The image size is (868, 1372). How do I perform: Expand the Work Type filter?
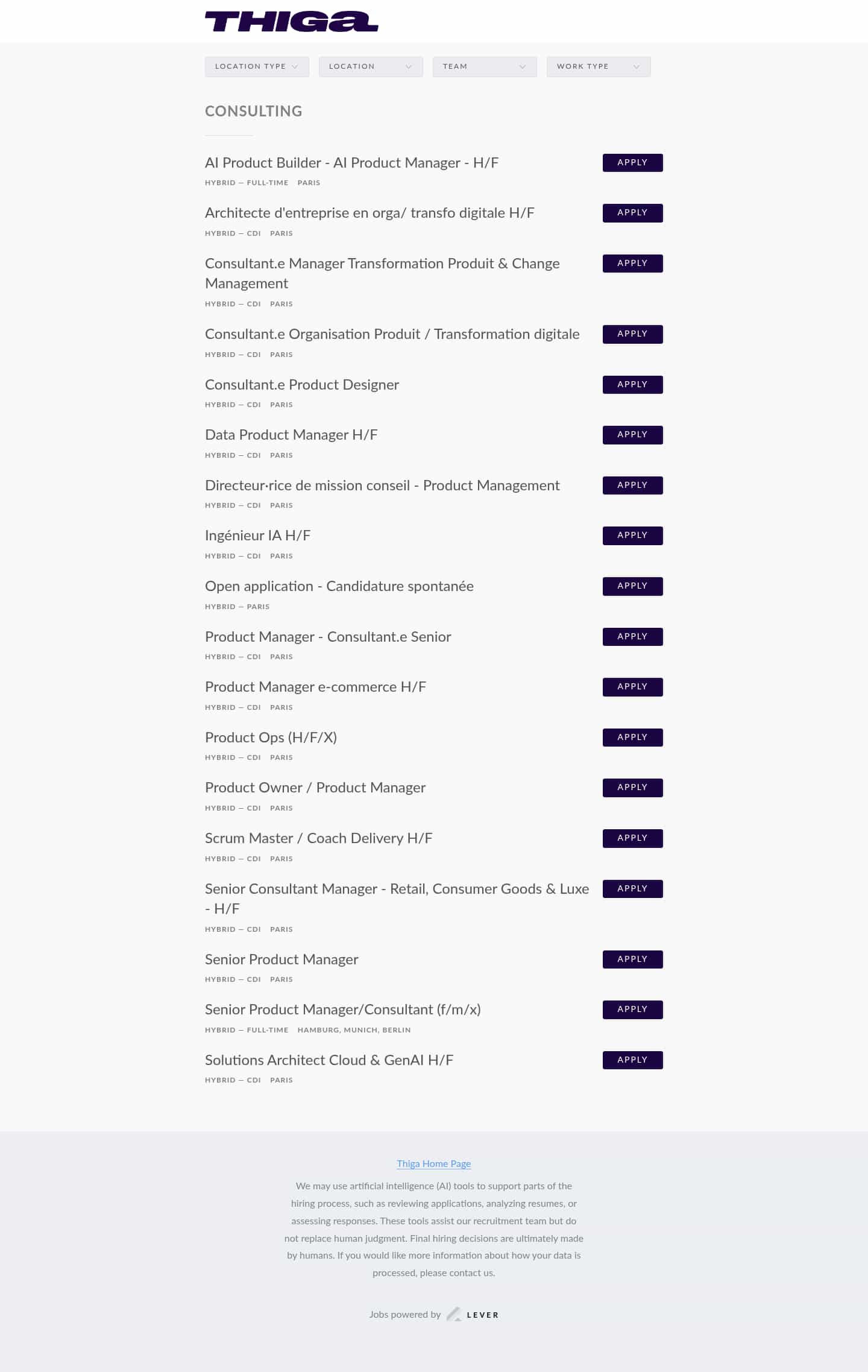pos(598,66)
